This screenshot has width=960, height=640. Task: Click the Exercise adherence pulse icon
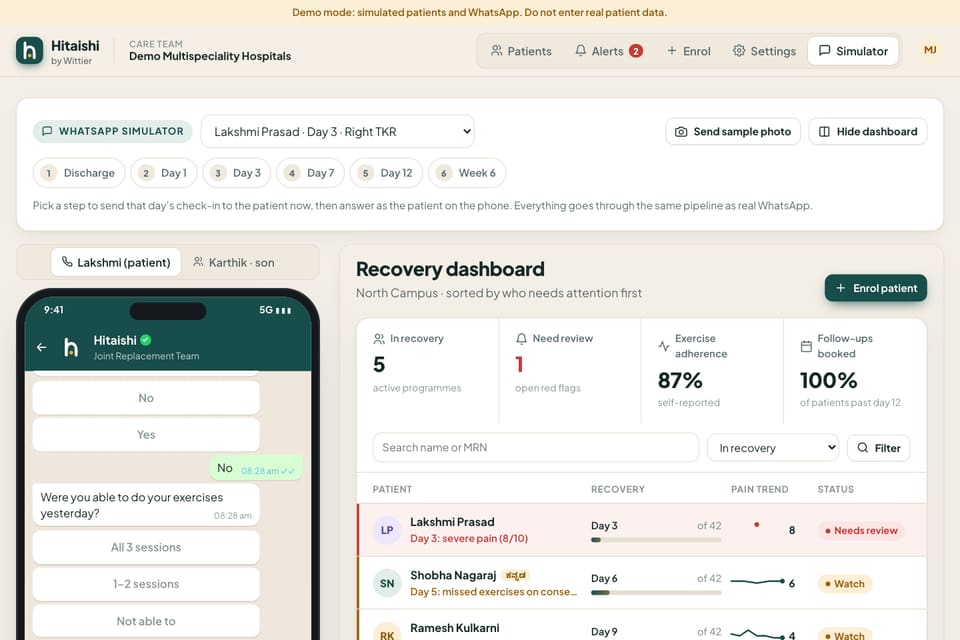(664, 346)
